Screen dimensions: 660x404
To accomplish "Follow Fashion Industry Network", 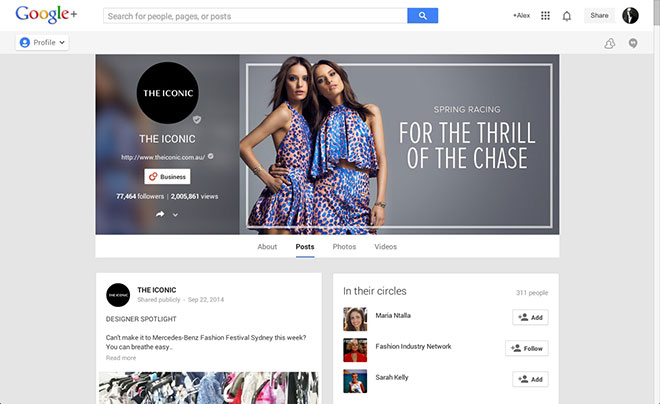I will point(527,348).
